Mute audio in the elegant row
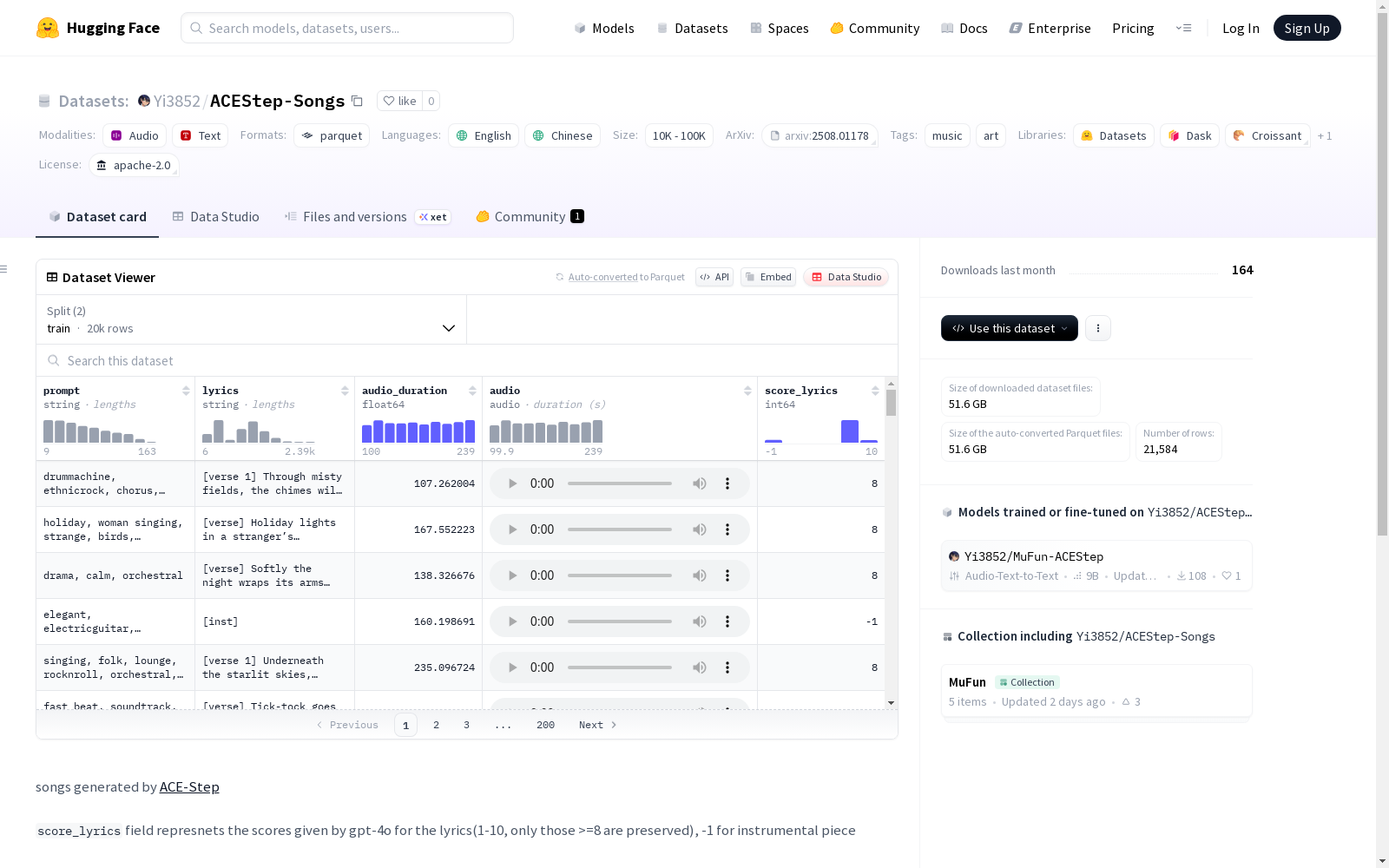Screen dimensions: 1389x868 [700, 621]
